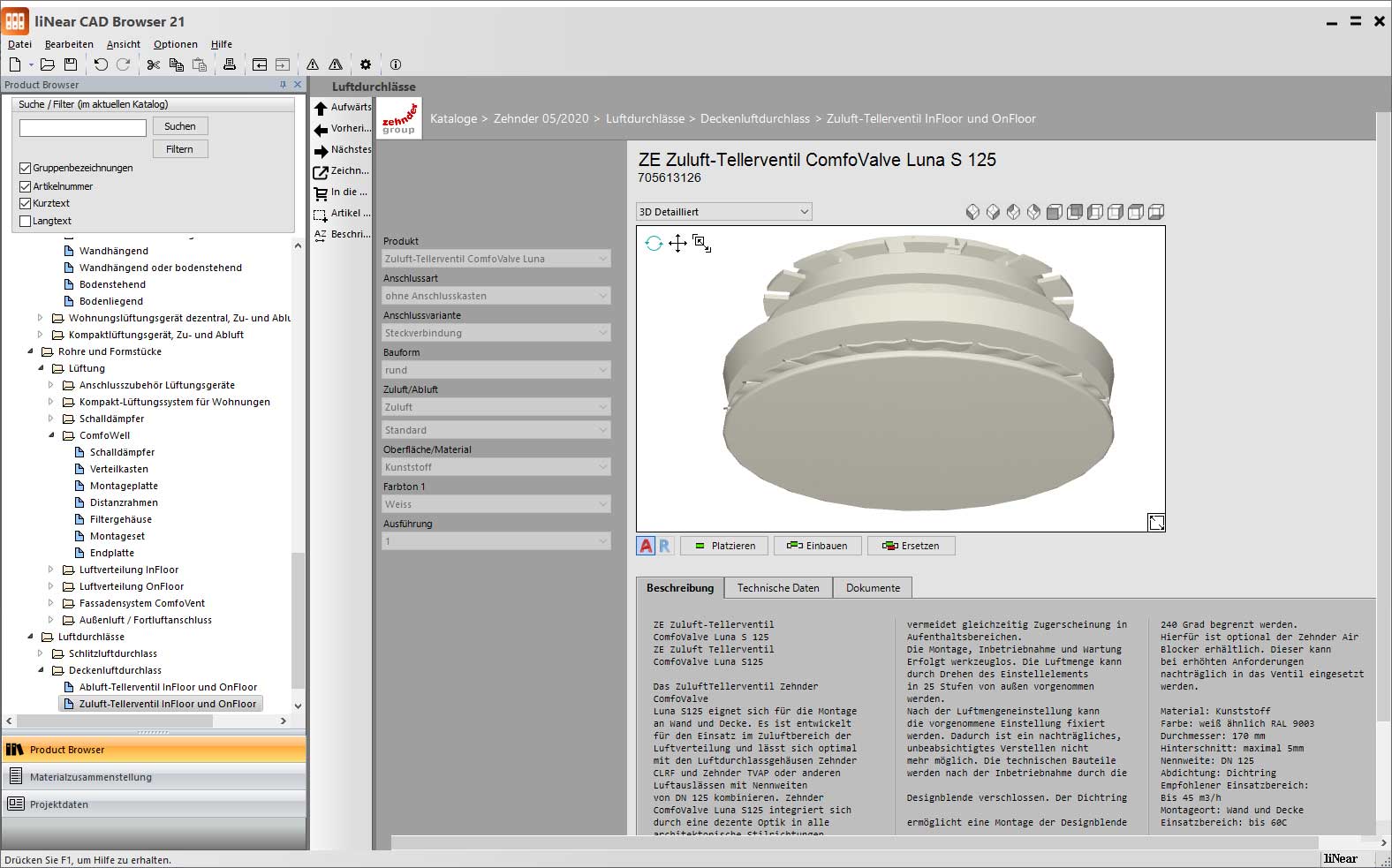Cut selection with the scissors icon
The width and height of the screenshot is (1392, 868).
coord(154,64)
